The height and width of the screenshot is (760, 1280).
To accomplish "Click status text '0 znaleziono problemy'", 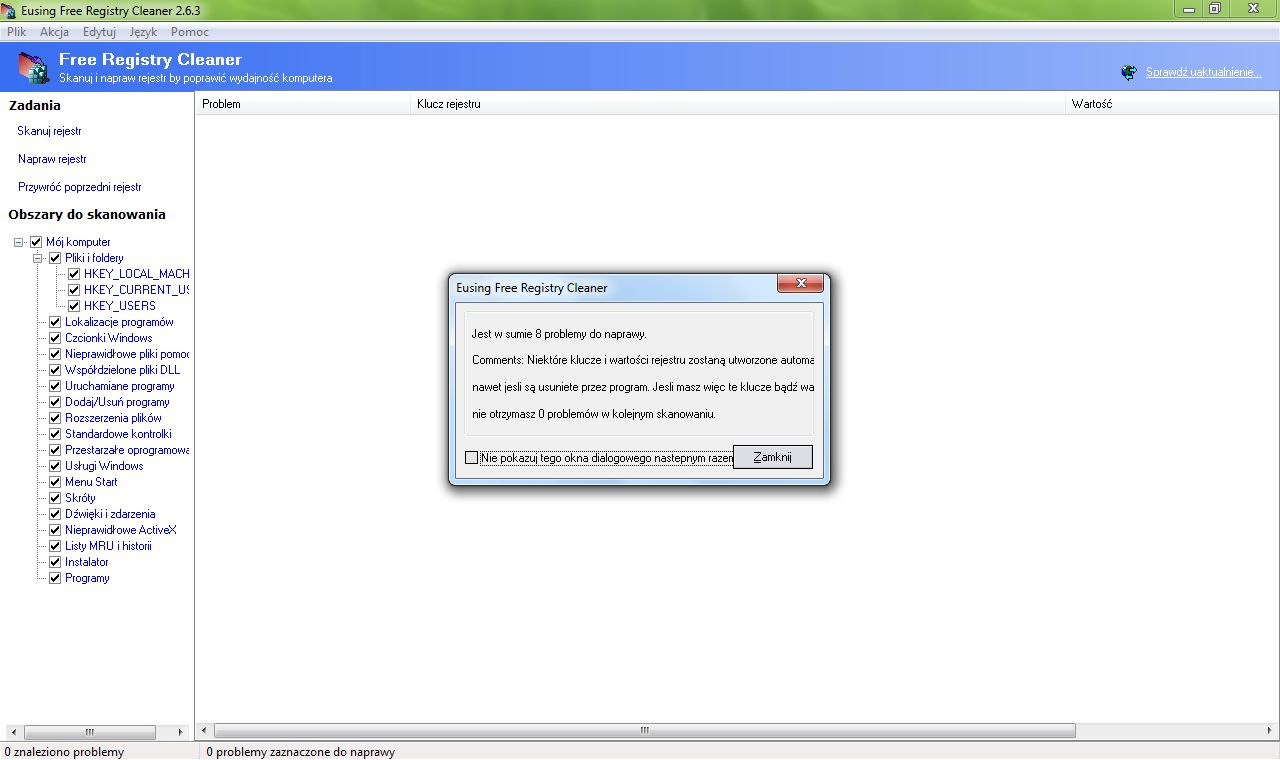I will point(64,752).
